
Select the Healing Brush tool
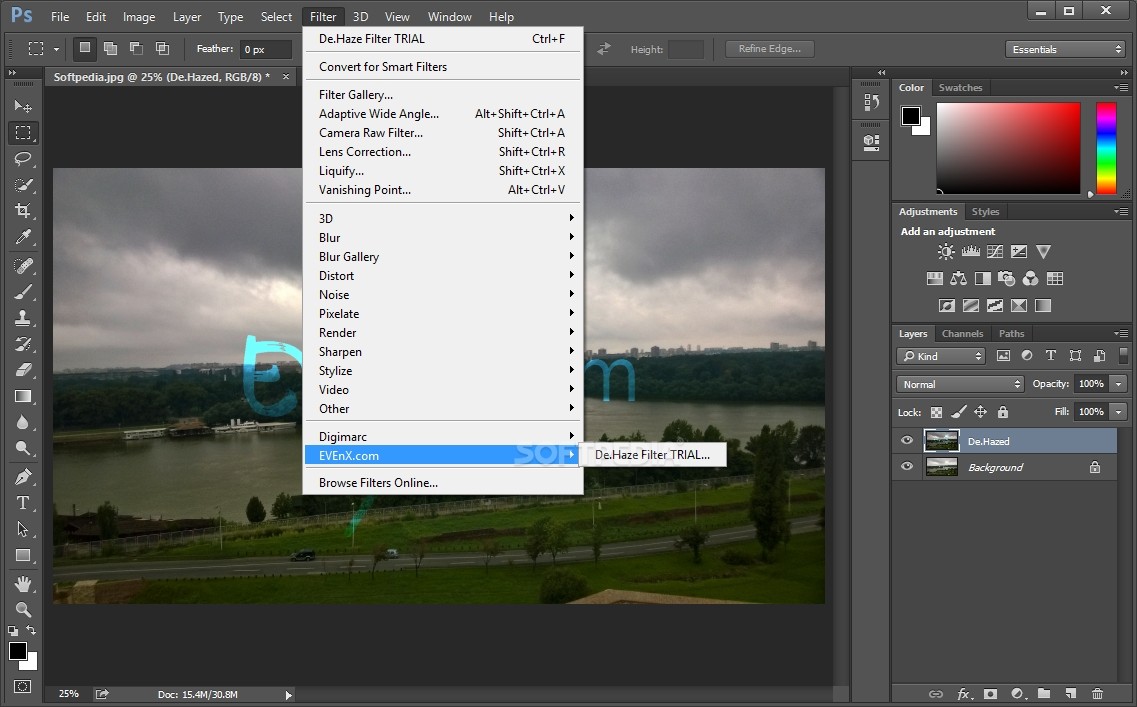tap(23, 266)
